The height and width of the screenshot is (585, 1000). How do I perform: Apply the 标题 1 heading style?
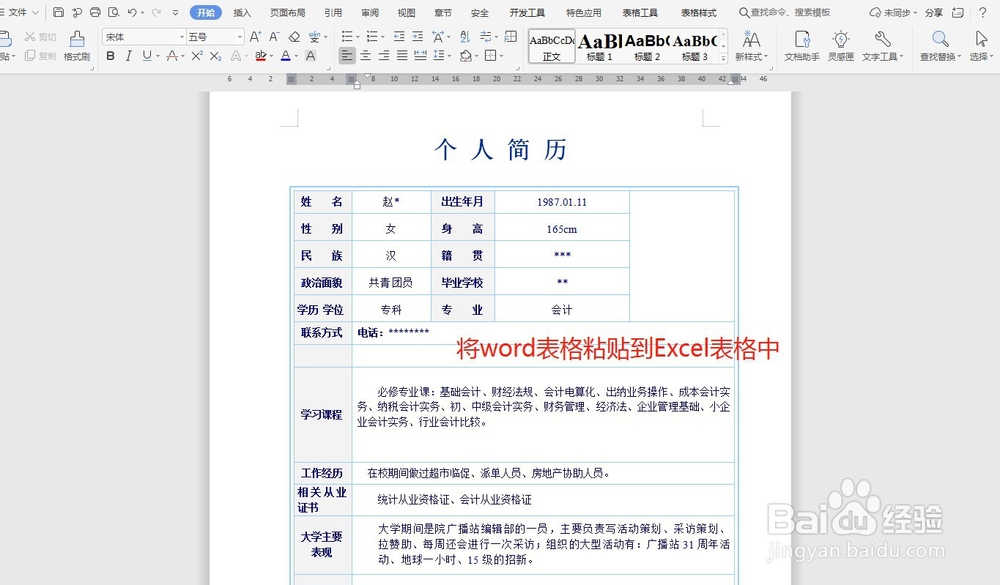[x=599, y=47]
